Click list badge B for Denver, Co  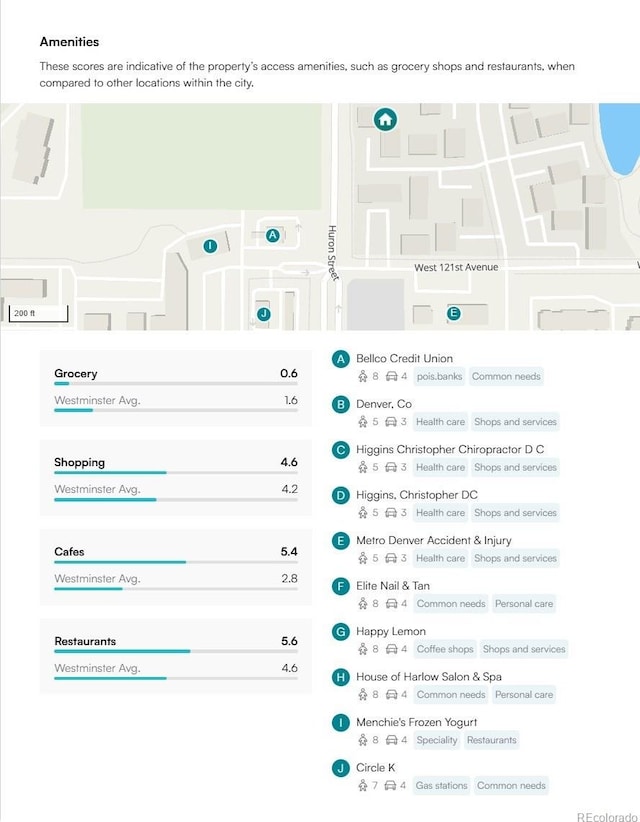click(x=341, y=405)
